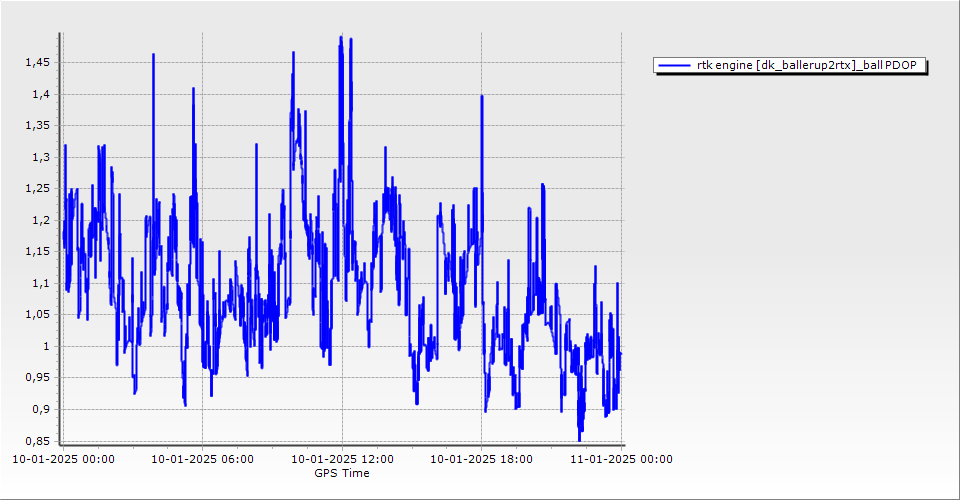Click the '10-01-2025 12:00' x-axis label
Screen dimensions: 960x500
point(342,459)
